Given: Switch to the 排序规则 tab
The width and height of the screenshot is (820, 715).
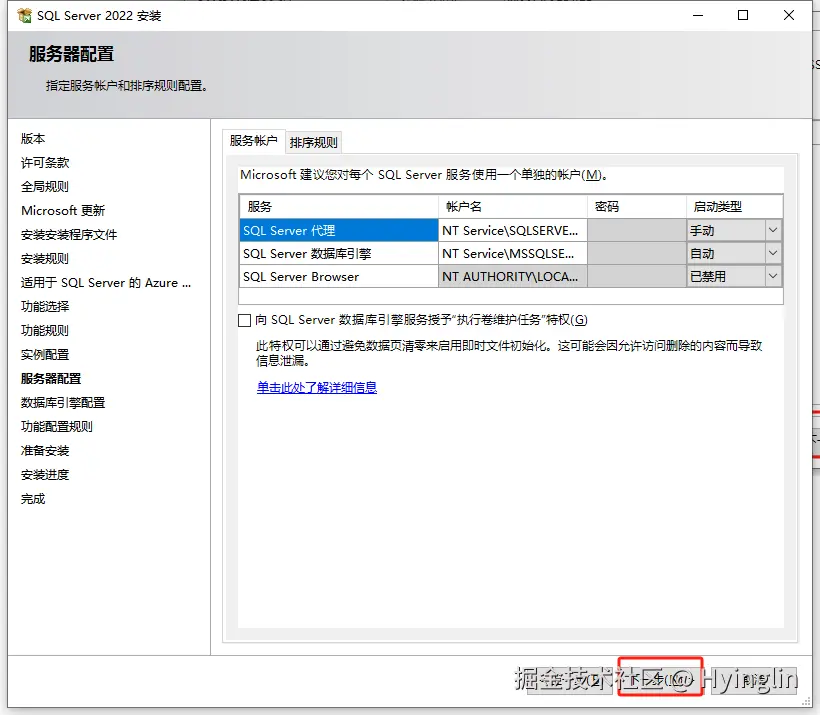Looking at the screenshot, I should coord(313,142).
